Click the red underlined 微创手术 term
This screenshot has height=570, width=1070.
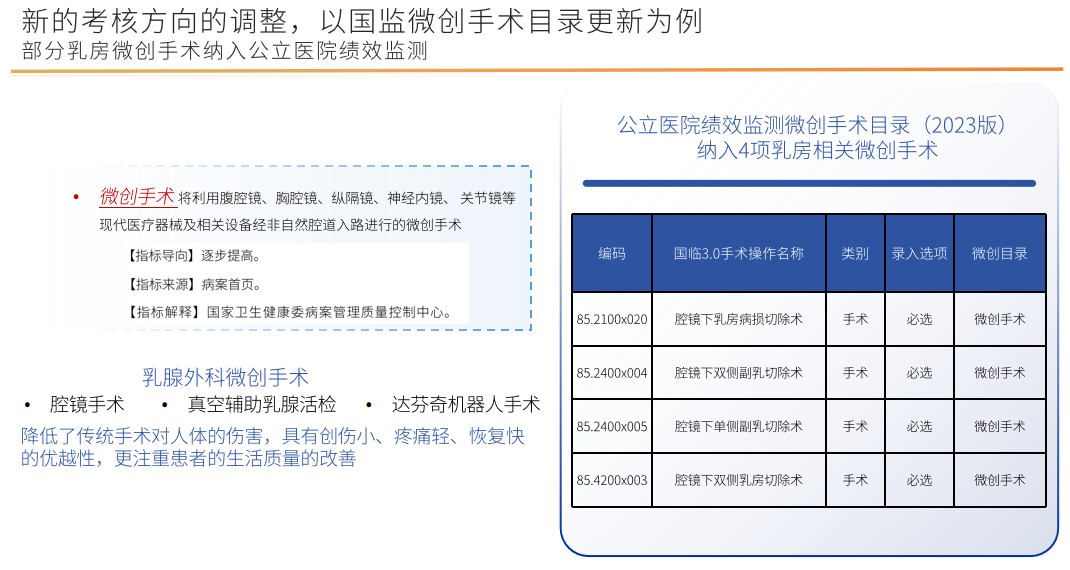coord(137,197)
